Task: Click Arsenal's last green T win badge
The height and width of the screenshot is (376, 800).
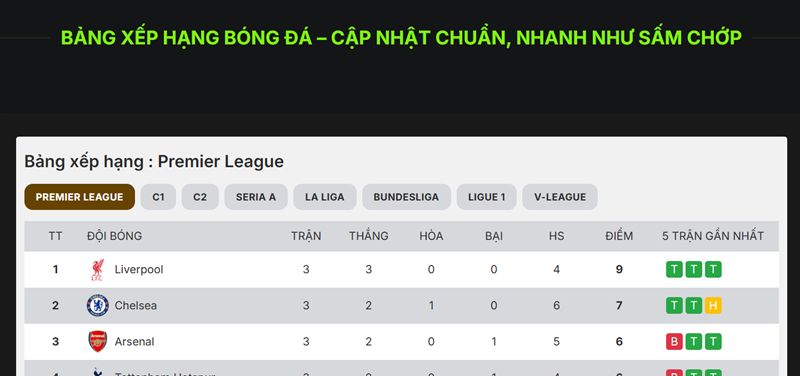Action: [713, 341]
